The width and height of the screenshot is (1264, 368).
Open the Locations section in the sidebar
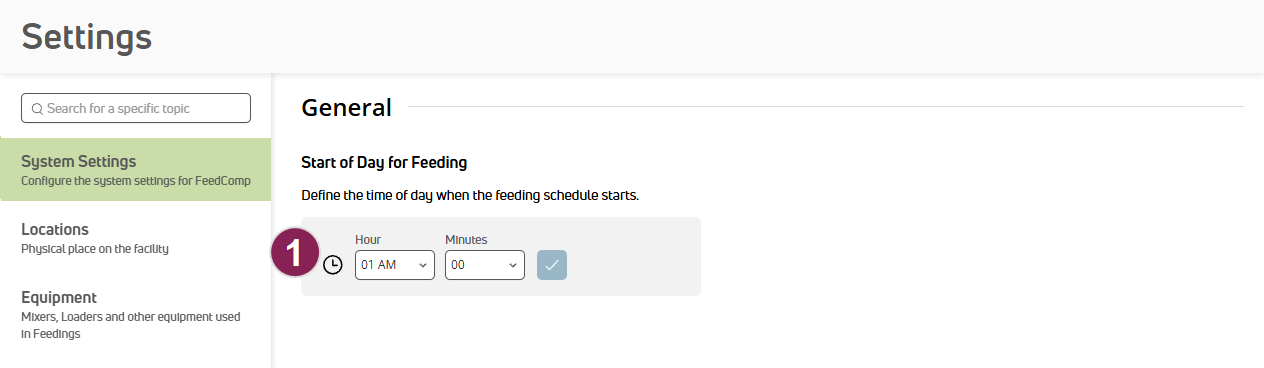135,238
